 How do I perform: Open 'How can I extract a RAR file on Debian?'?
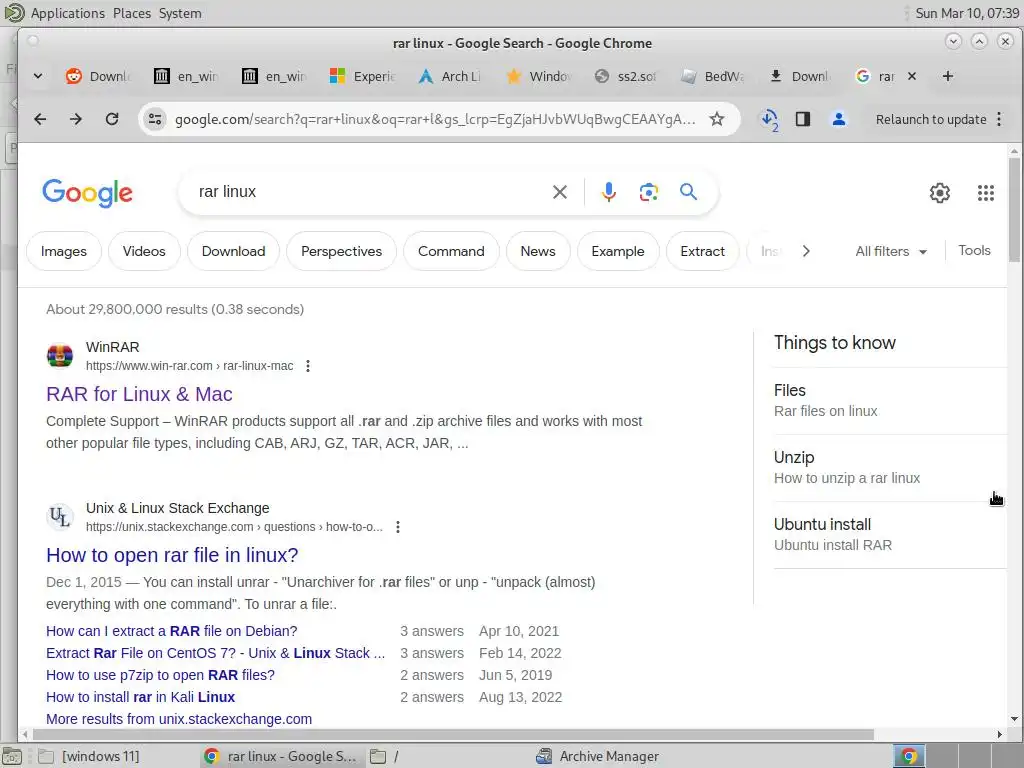point(172,631)
